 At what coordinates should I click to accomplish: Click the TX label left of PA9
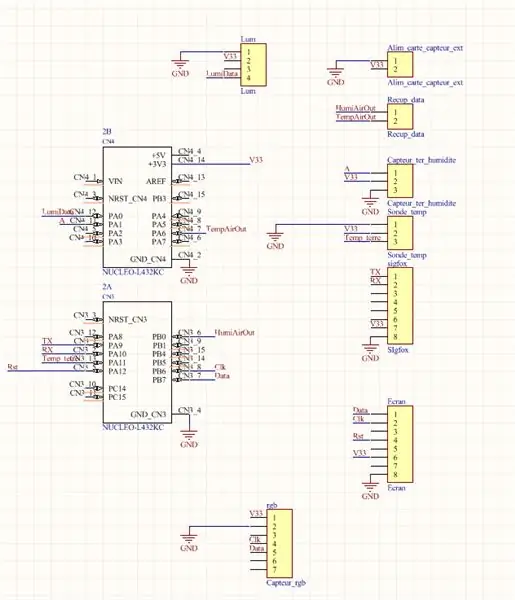[47, 341]
